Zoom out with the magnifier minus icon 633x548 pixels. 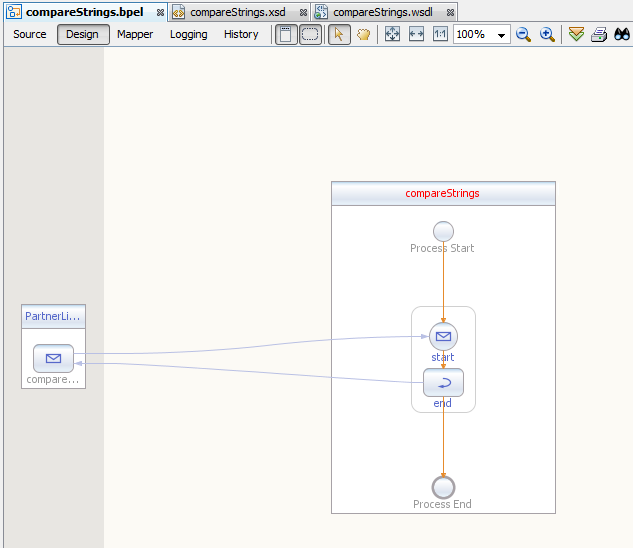523,34
